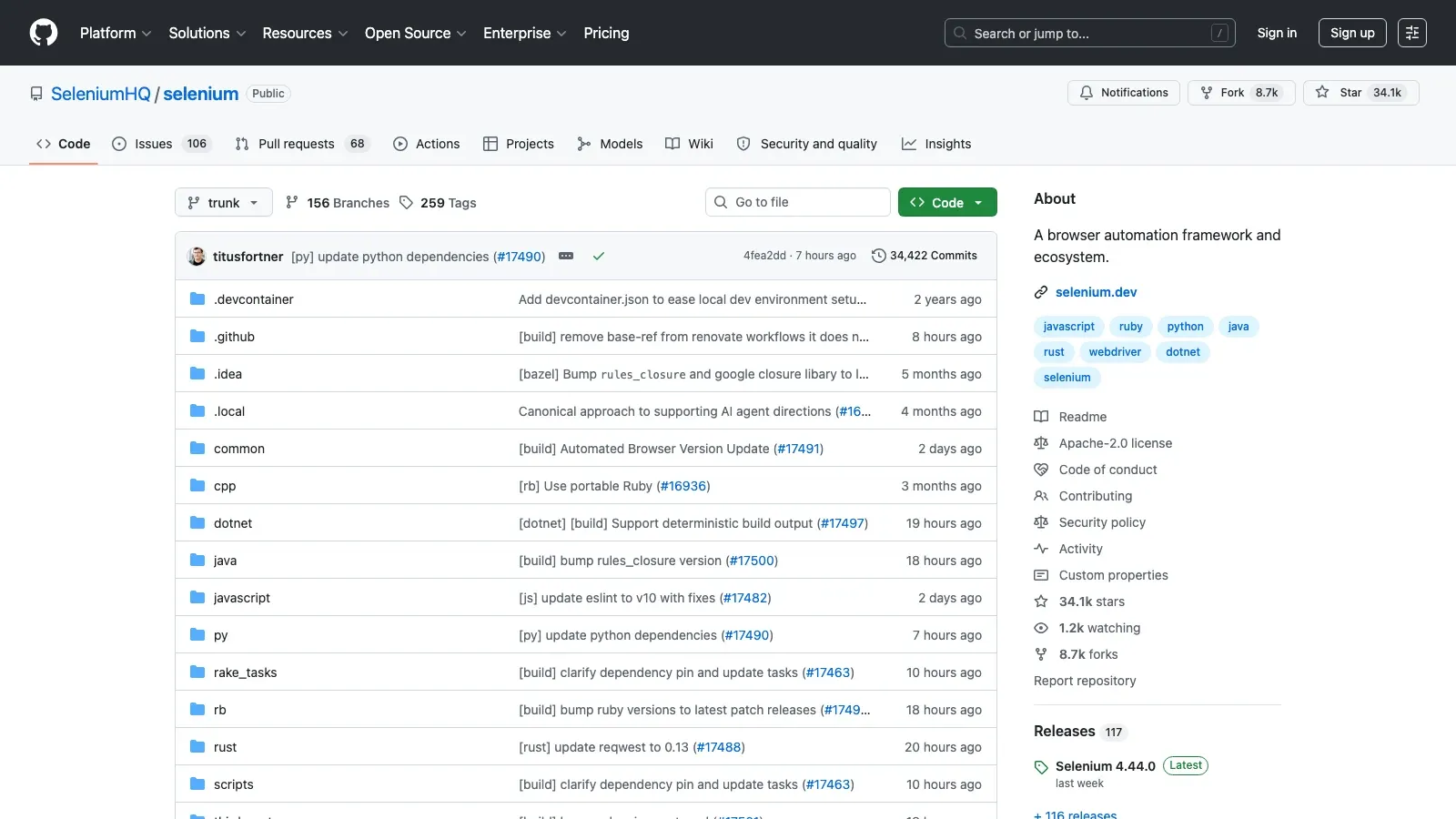Click the link icon beside selenium.dev
This screenshot has width=1456, height=819.
coord(1041,292)
